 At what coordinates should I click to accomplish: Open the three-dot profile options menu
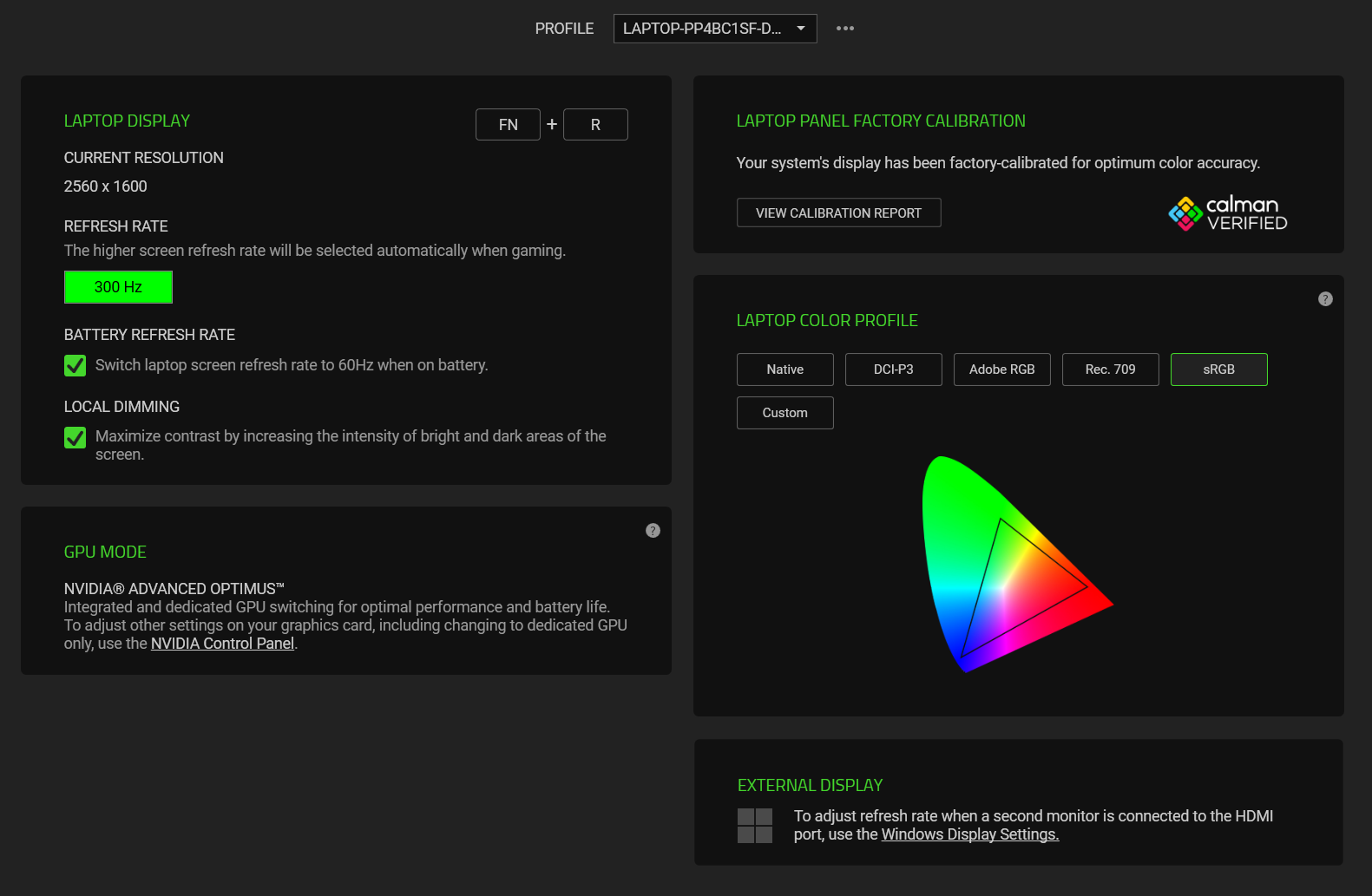click(844, 29)
